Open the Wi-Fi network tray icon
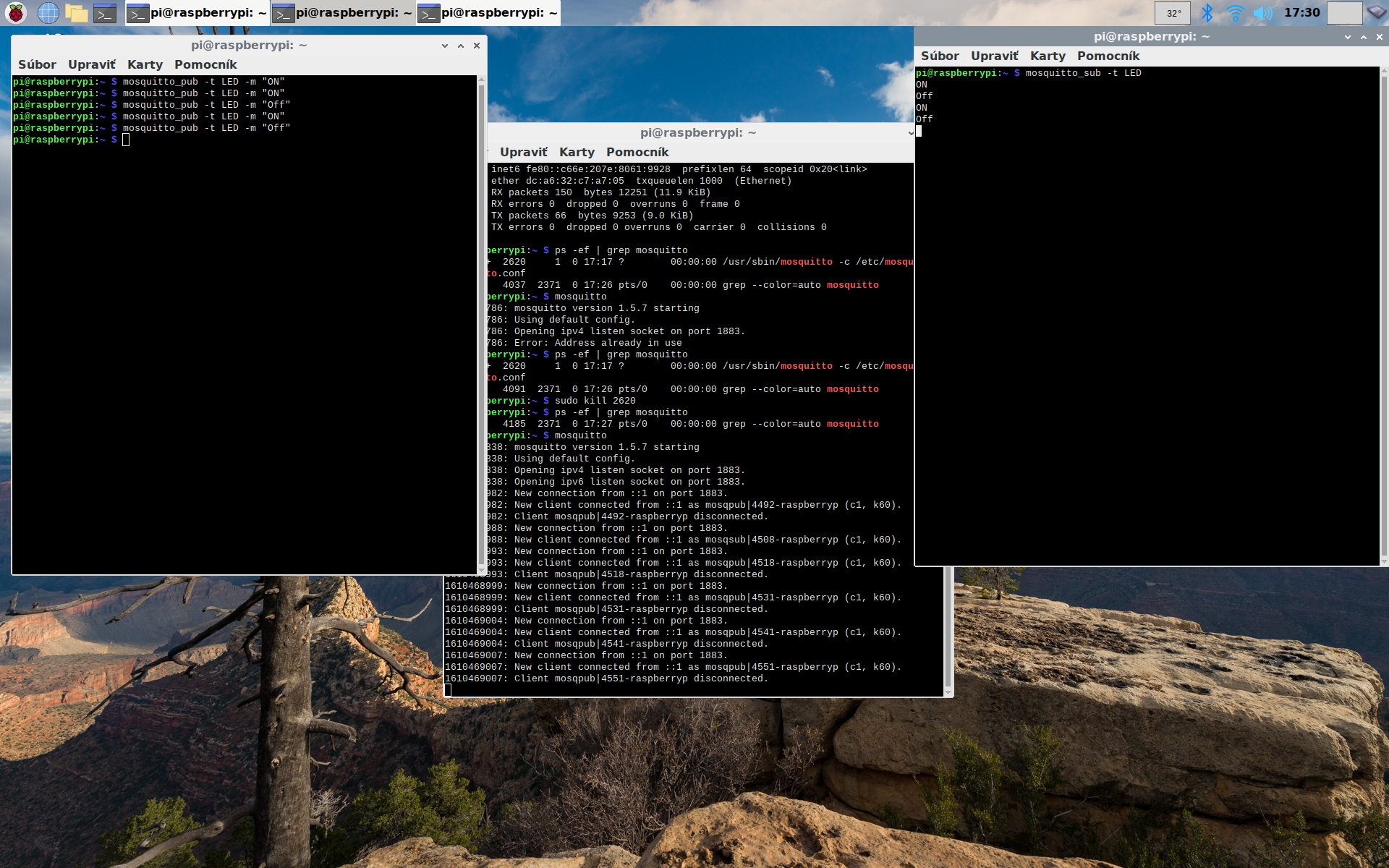Viewport: 1389px width, 868px height. [1235, 12]
